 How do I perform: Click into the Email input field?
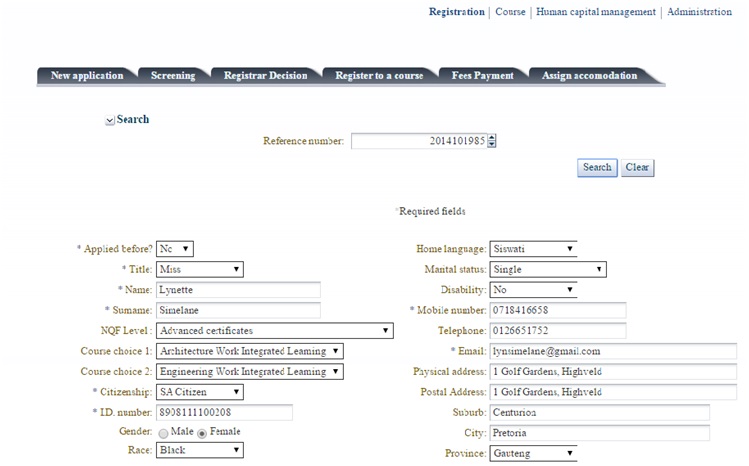612,351
